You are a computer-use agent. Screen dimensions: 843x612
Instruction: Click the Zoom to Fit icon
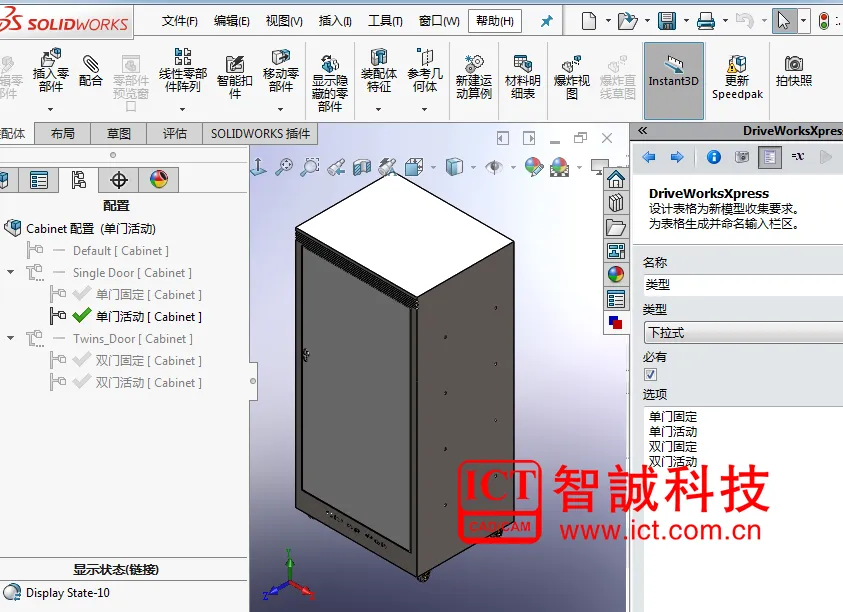[x=284, y=167]
